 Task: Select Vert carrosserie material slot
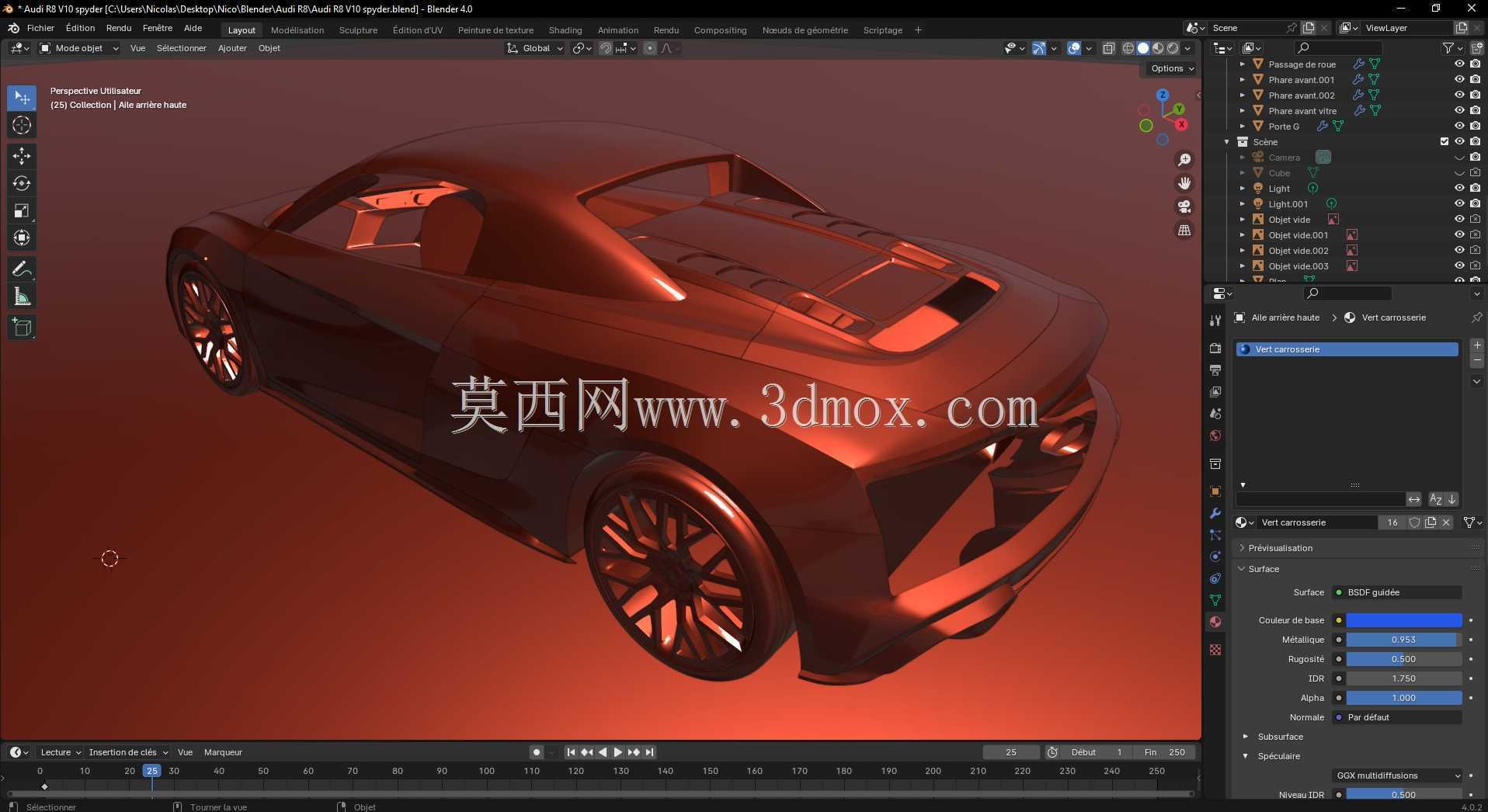point(1347,349)
